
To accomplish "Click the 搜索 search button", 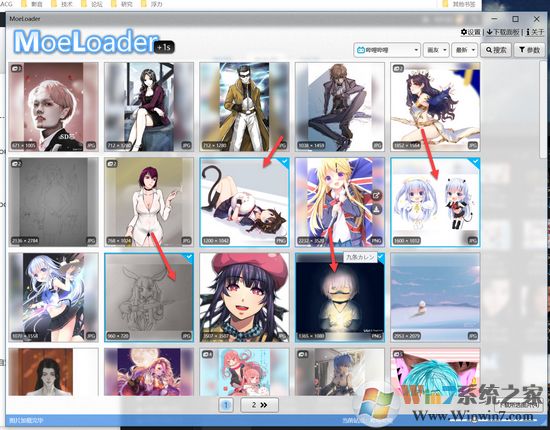I will 496,50.
